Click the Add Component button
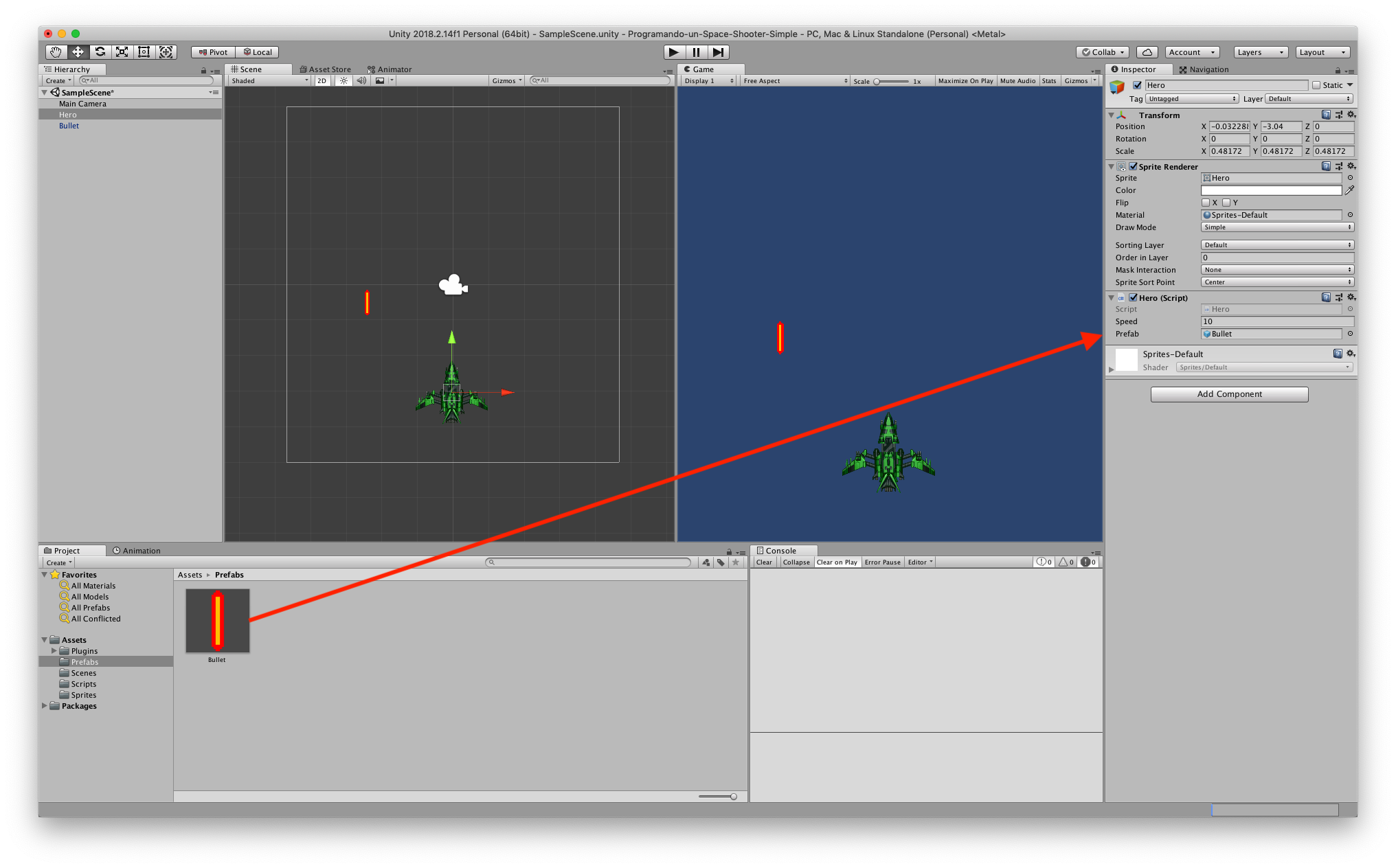 click(x=1229, y=394)
